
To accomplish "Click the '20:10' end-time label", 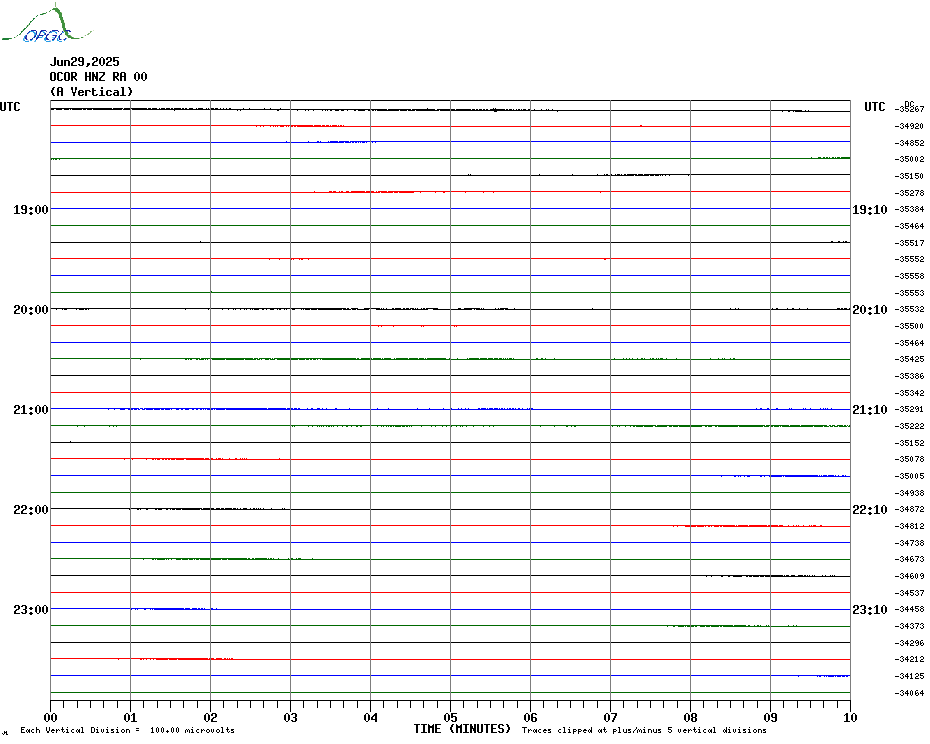I will pyautogui.click(x=870, y=310).
